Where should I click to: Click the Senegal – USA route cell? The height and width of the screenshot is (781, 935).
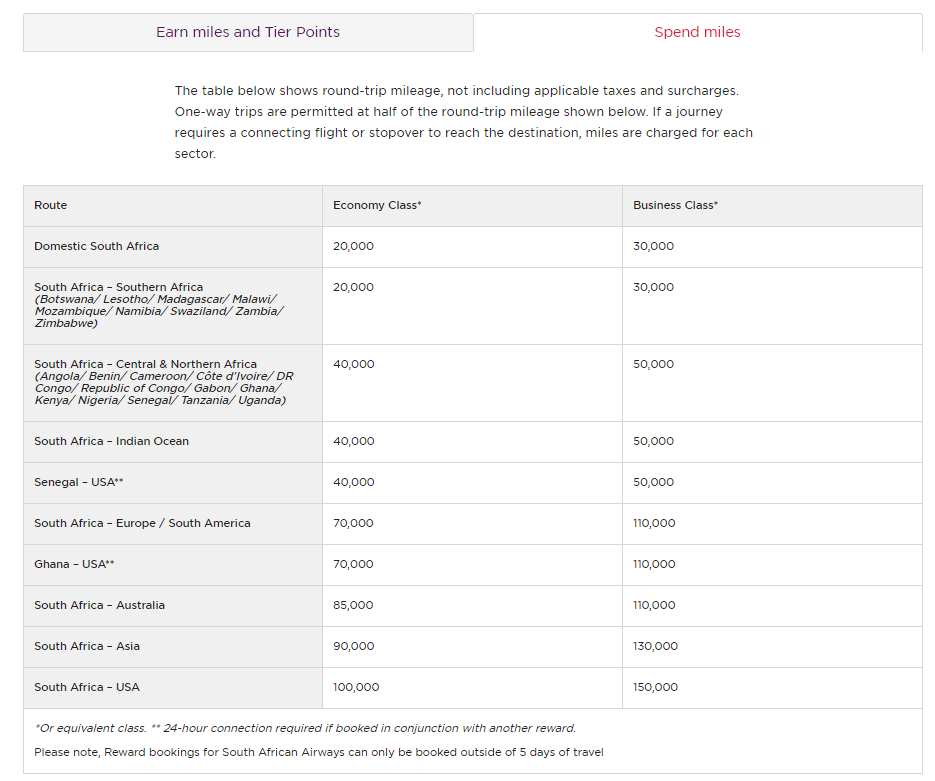point(78,482)
